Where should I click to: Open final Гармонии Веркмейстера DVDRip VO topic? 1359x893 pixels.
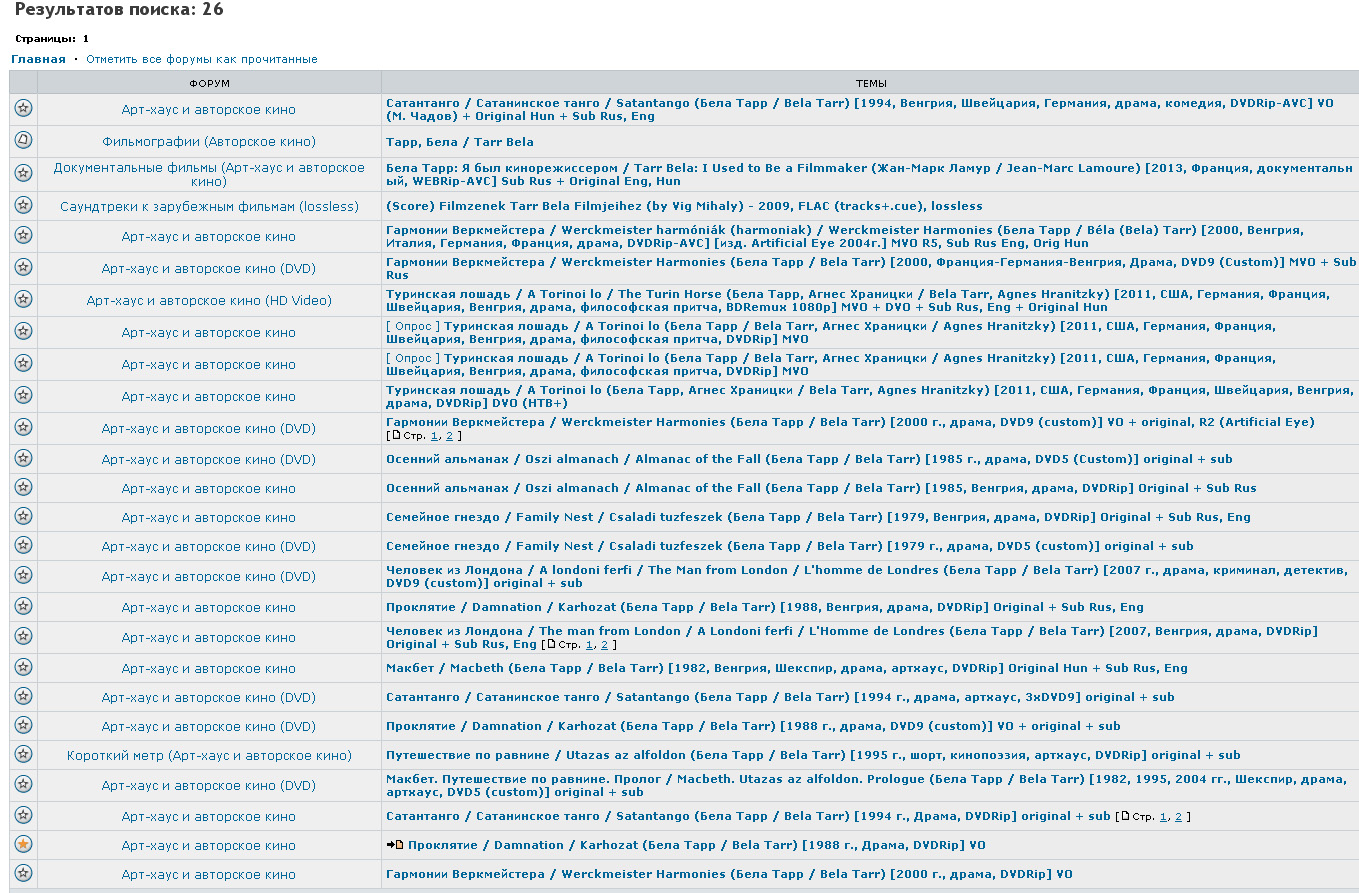[729, 874]
